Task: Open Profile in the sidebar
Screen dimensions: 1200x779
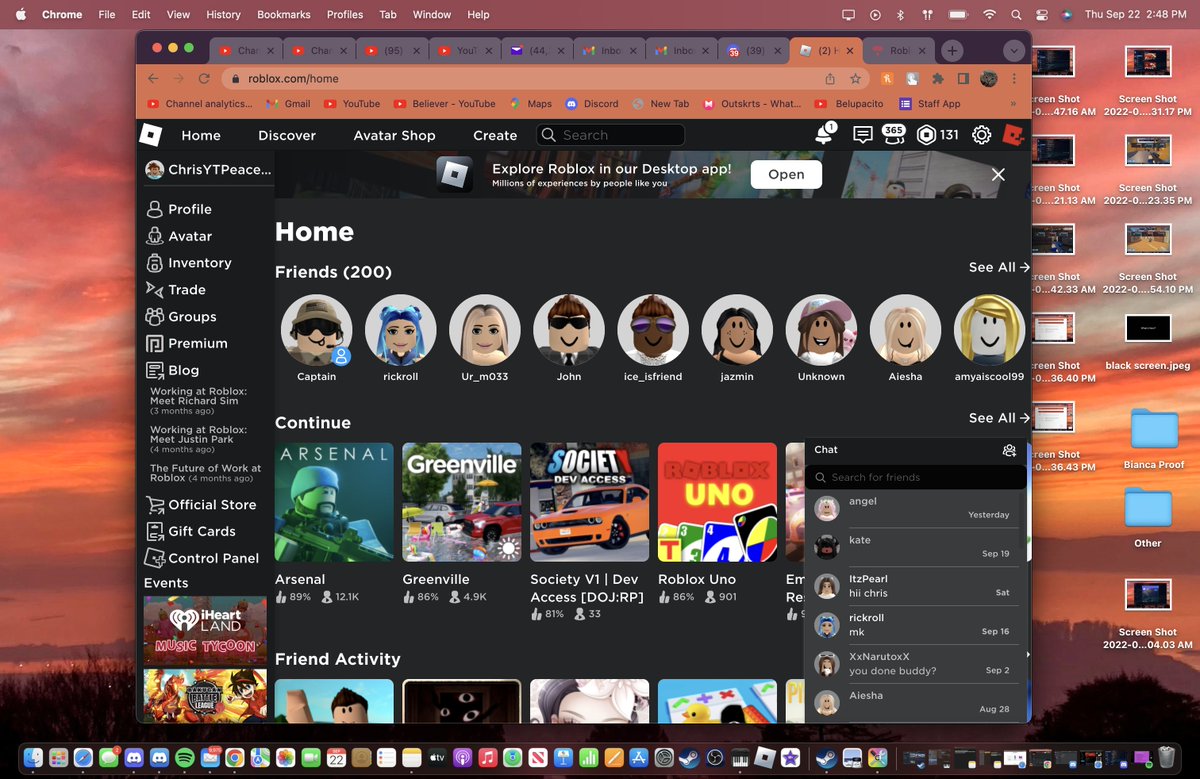Action: 179,209
